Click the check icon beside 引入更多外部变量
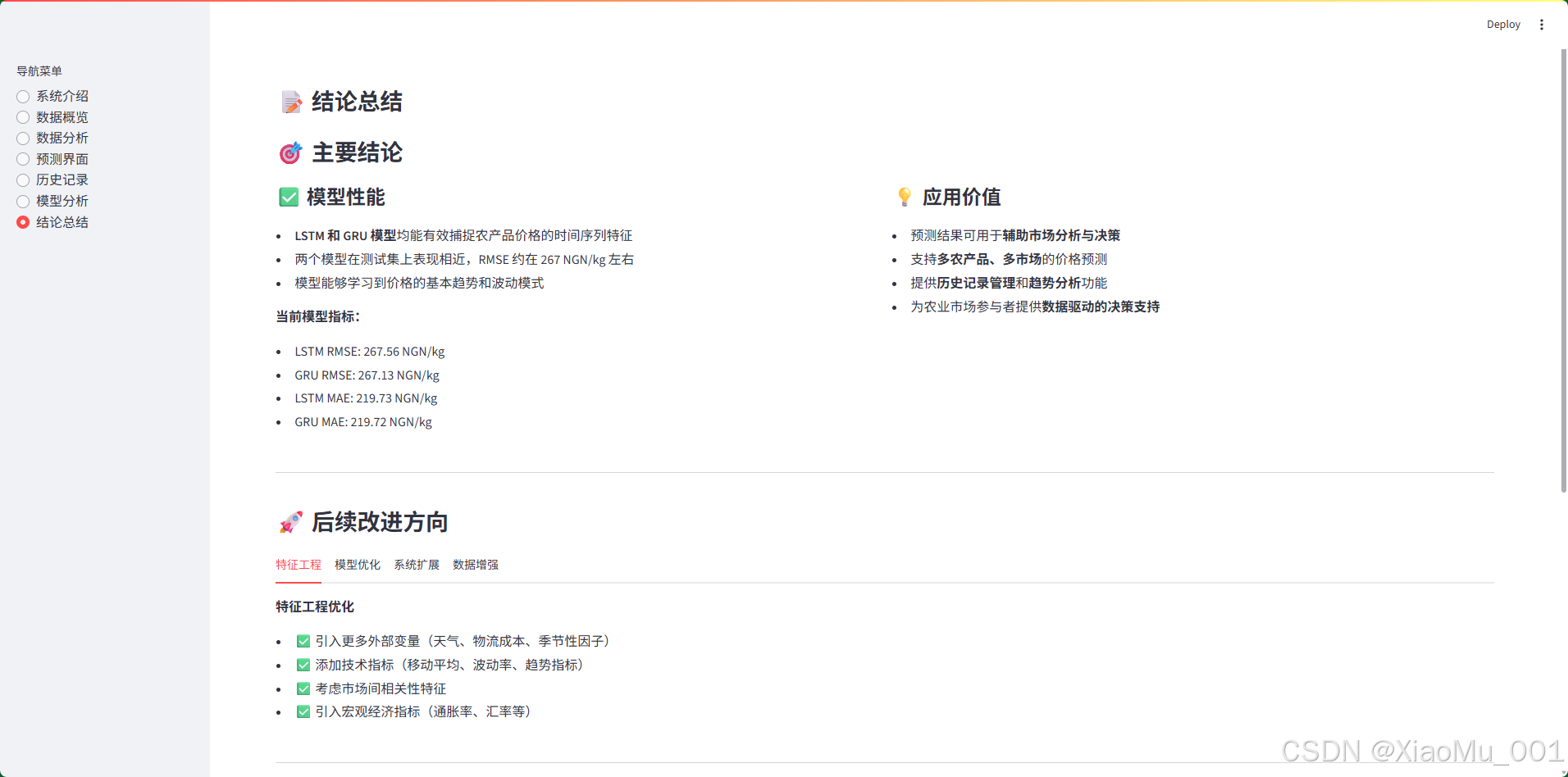1568x777 pixels. 303,640
